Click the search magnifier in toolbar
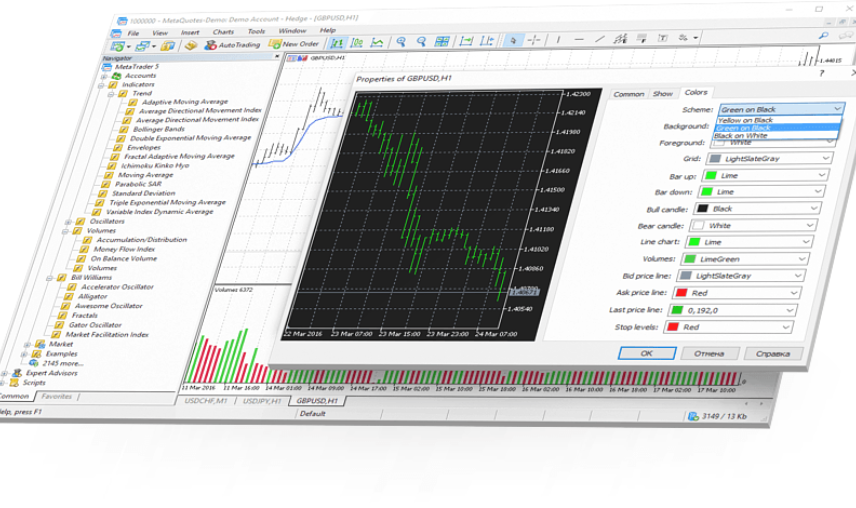The height and width of the screenshot is (508, 856). click(823, 35)
